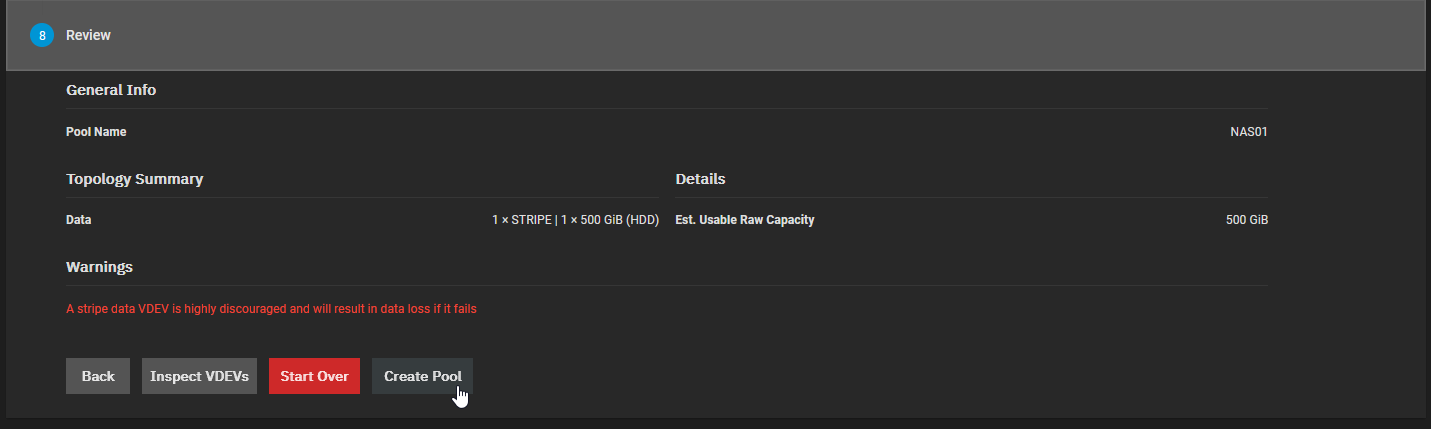Select the Pool Name label
1431x429 pixels.
96,132
